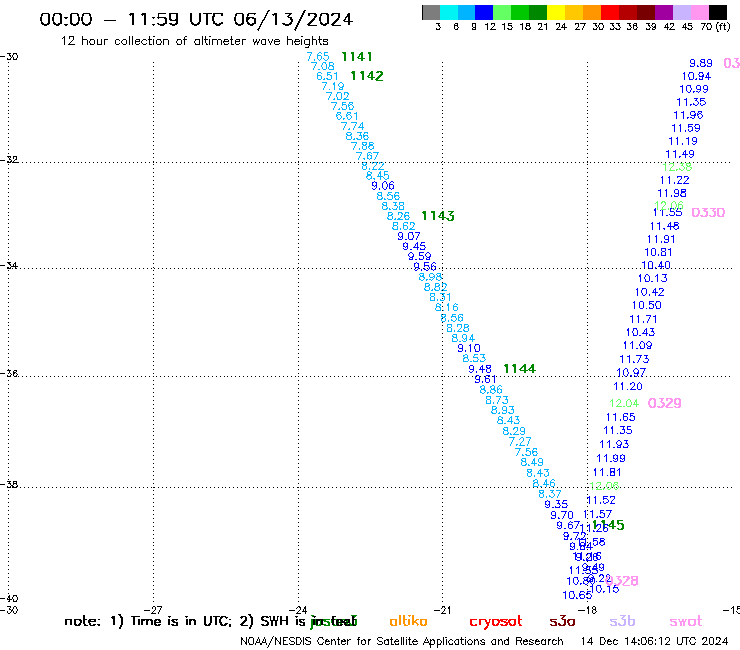Click wave height value 7.27
This screenshot has height=650, width=740.
[520, 441]
